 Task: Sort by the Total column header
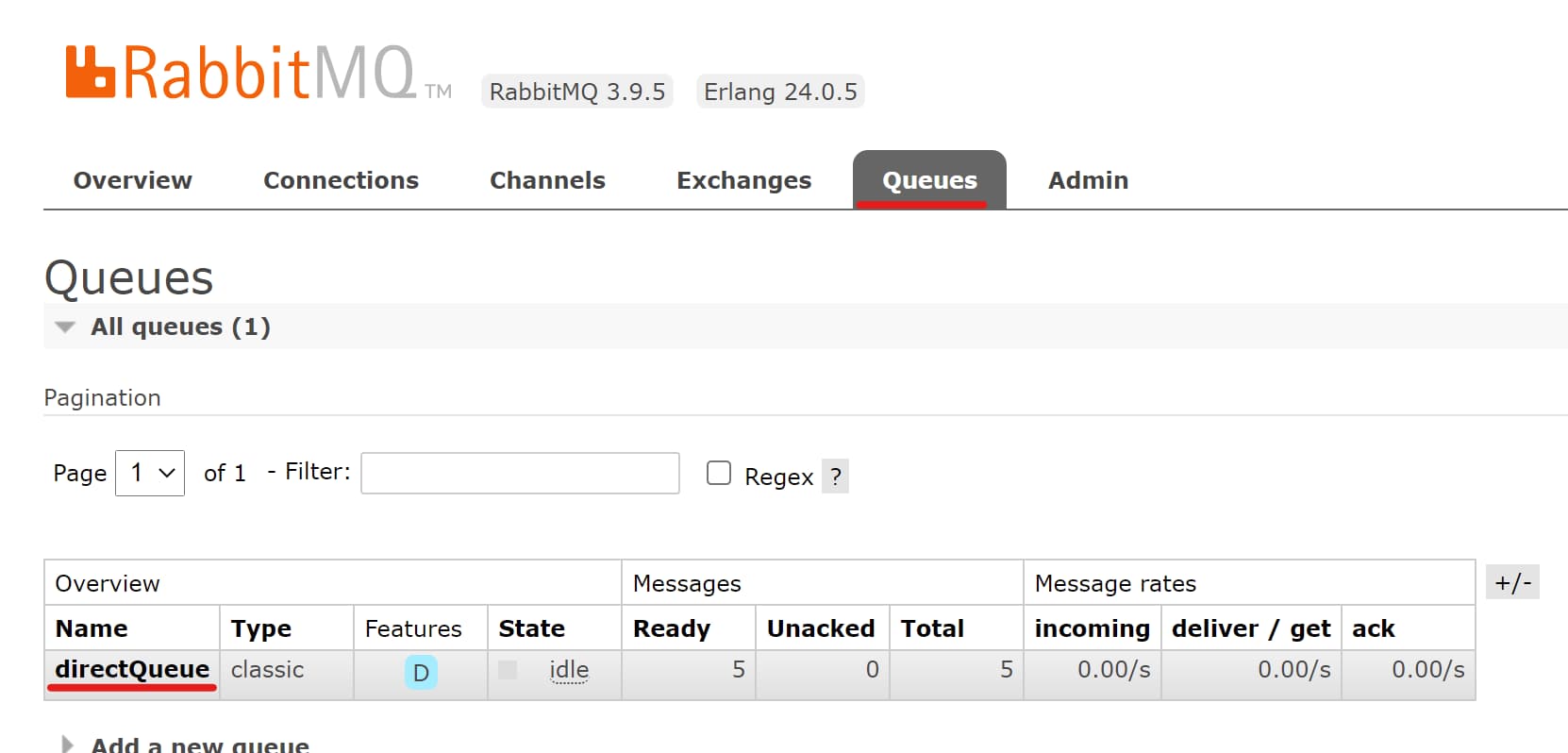click(932, 628)
